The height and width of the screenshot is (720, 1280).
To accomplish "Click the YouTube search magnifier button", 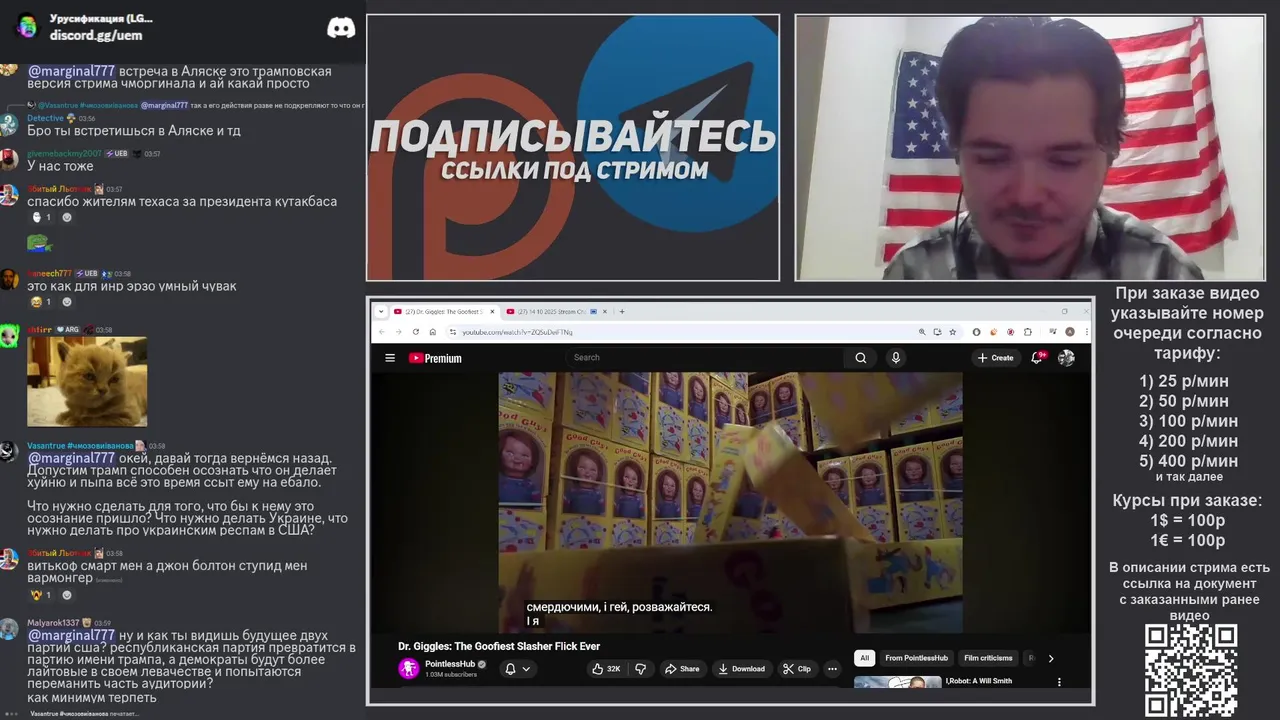I will click(x=860, y=358).
